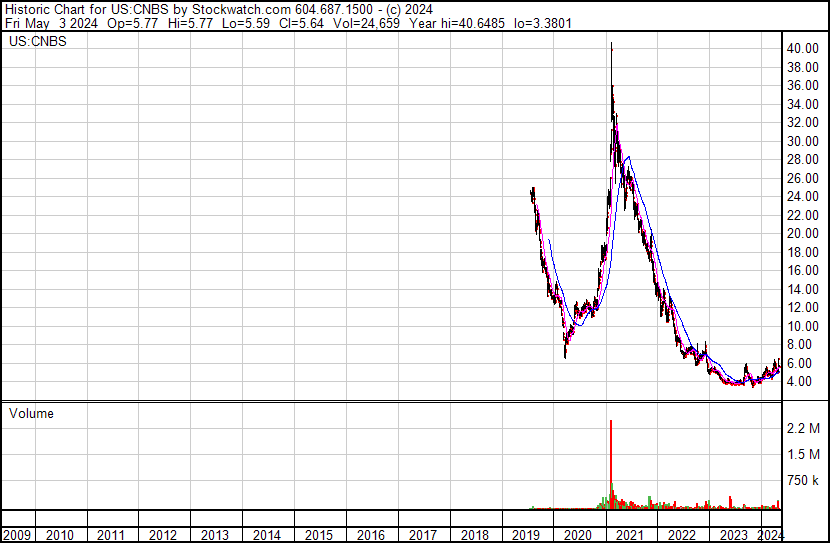
Task: Click the 22.00 price axis label
Action: point(802,215)
